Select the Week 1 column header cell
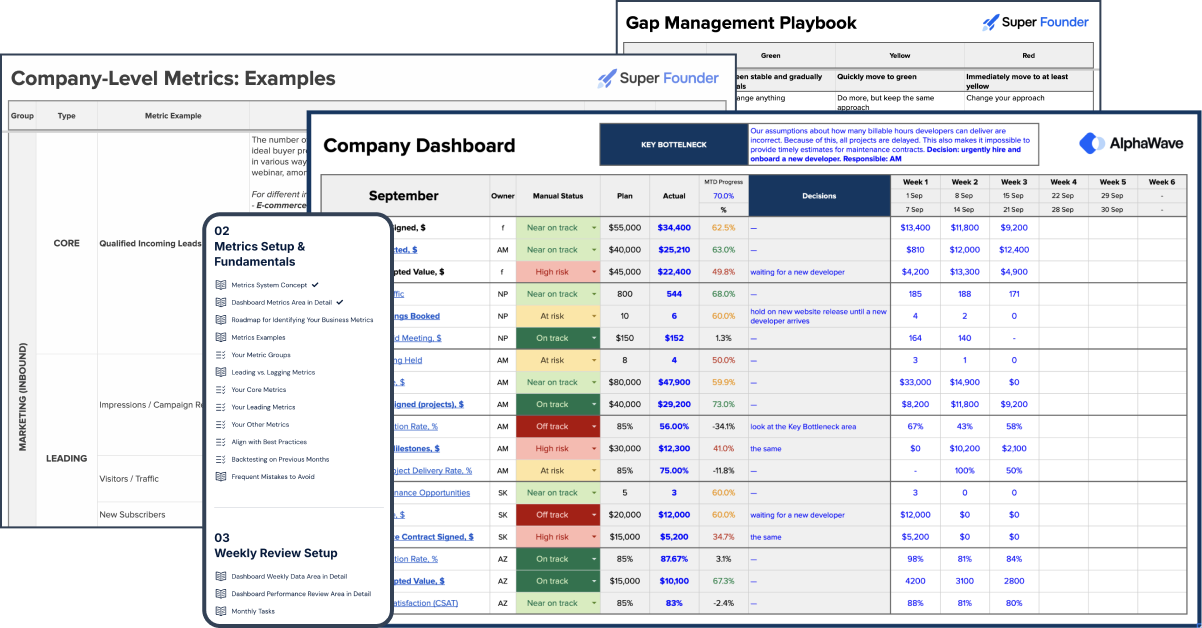The width and height of the screenshot is (1202, 628). click(x=915, y=182)
